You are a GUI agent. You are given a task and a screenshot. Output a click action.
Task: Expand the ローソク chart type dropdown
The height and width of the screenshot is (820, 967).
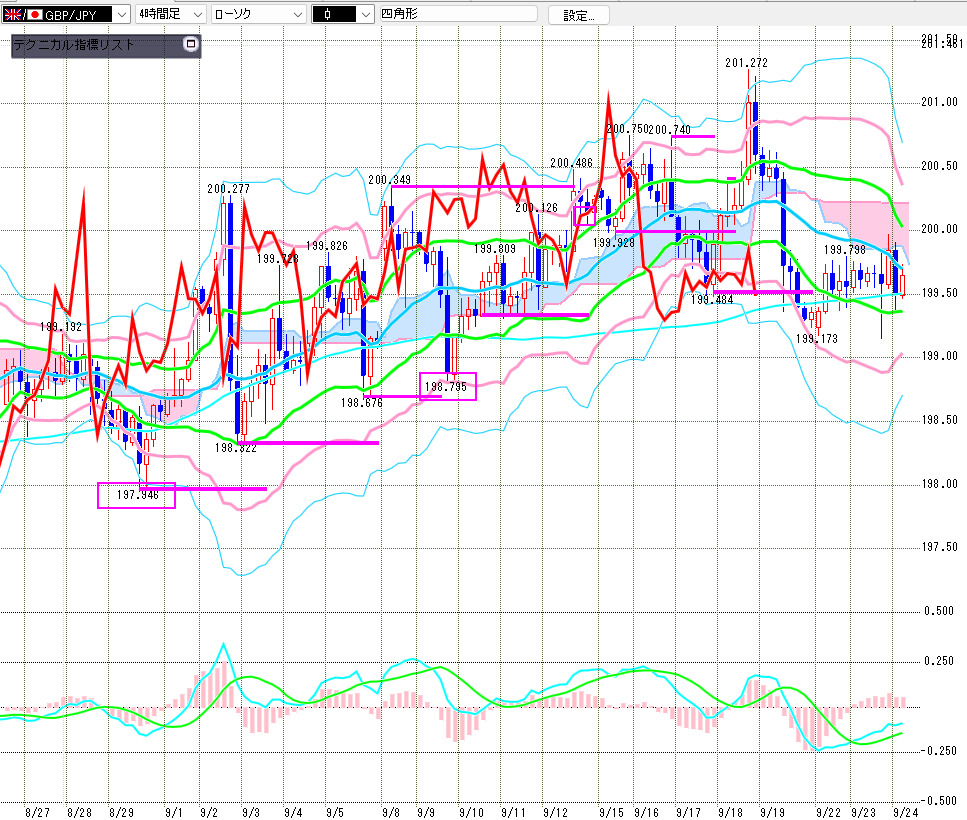(297, 15)
